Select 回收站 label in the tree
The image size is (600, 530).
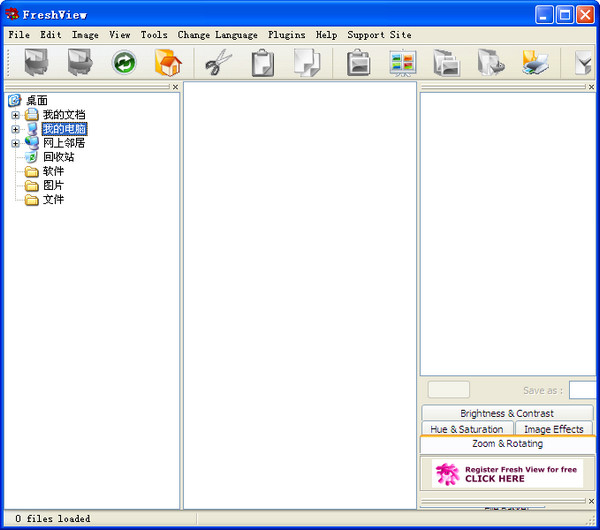coord(59,157)
